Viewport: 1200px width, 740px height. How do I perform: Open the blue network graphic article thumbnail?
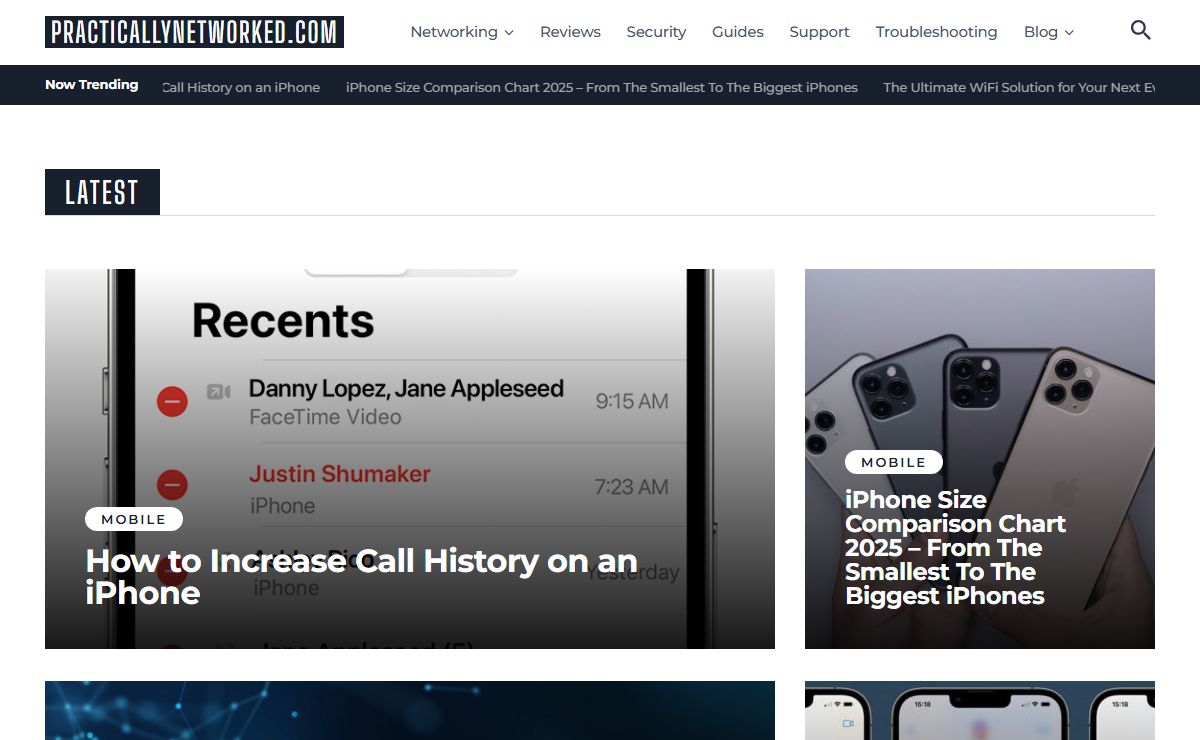[410, 710]
